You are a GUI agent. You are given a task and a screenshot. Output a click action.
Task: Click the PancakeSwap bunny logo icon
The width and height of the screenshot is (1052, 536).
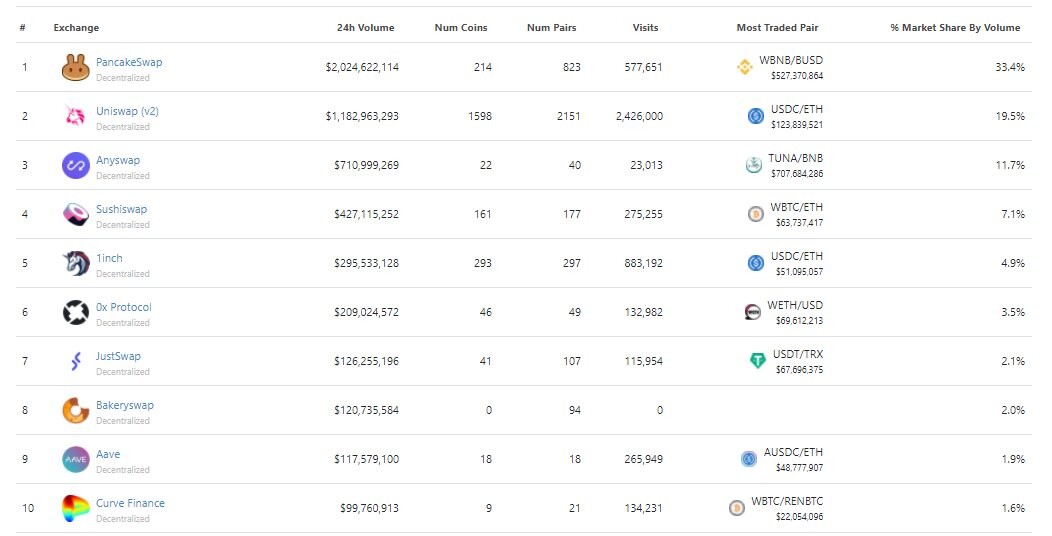coord(76,67)
